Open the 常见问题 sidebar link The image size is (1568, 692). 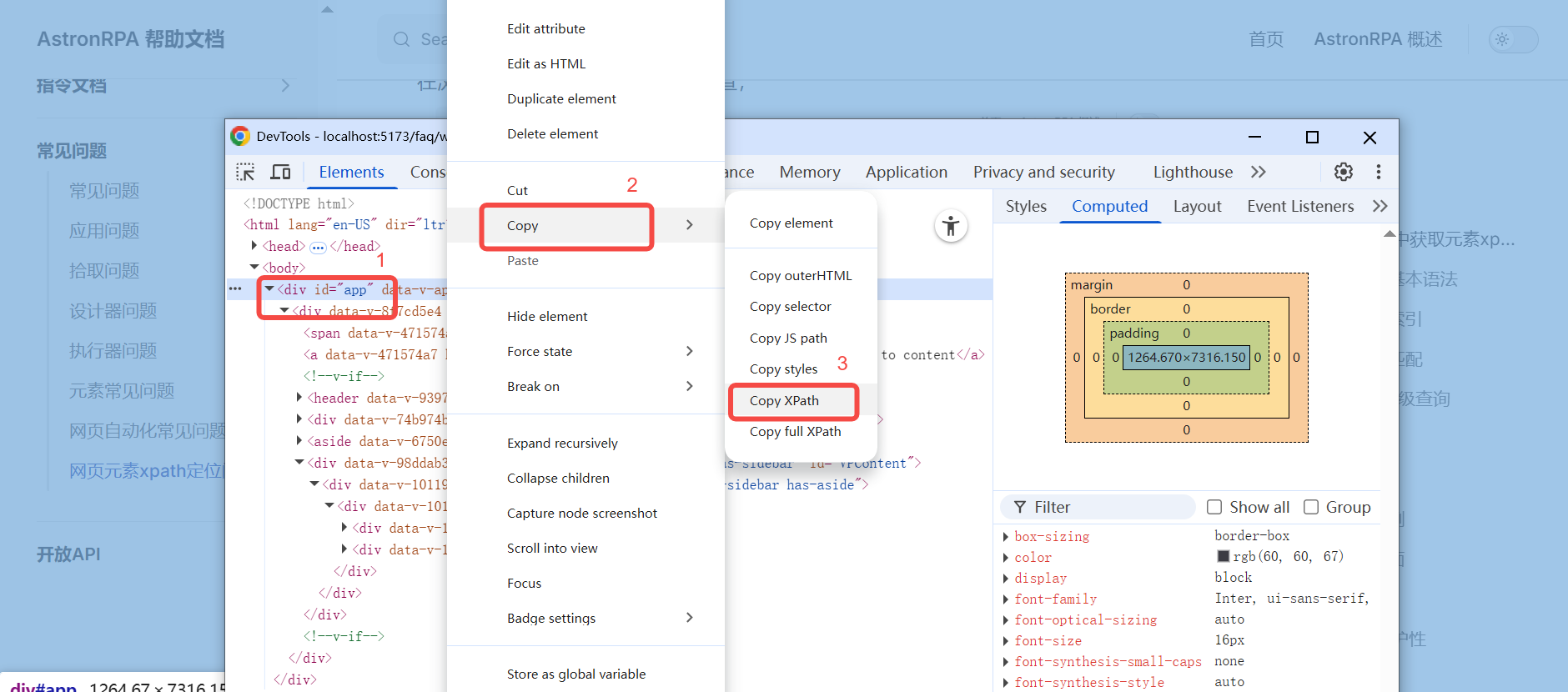coord(104,191)
